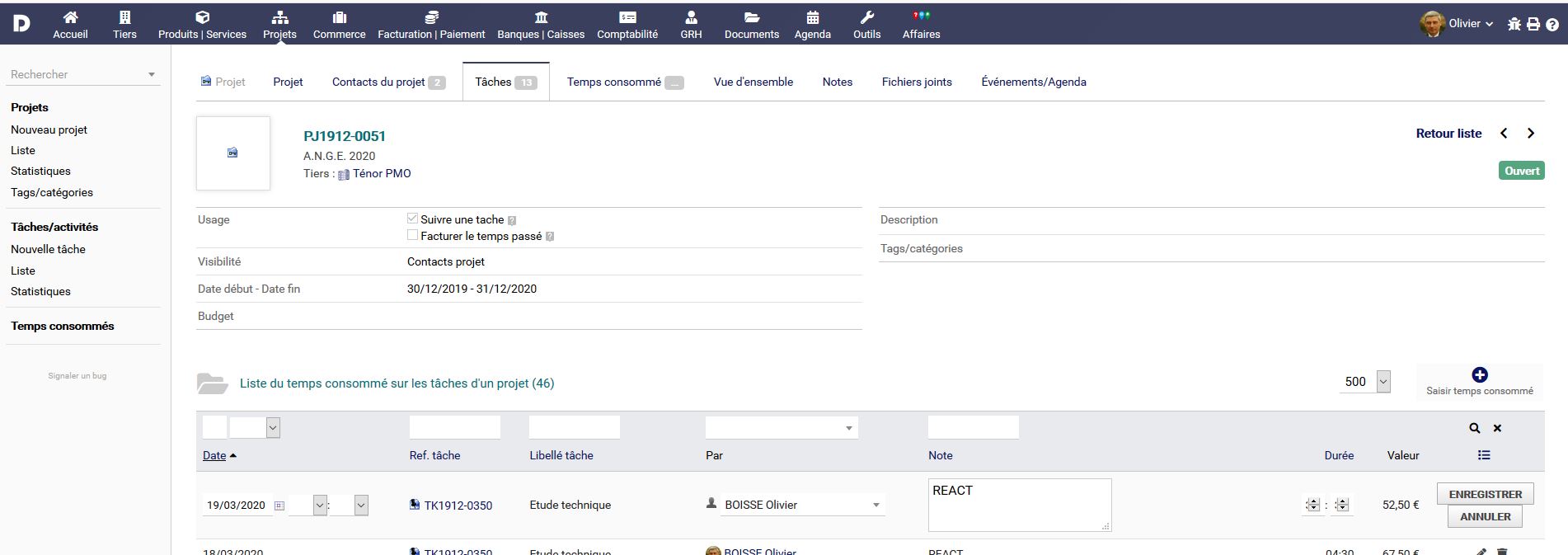Open the Par filter dropdown in header
Image resolution: width=1568 pixels, height=555 pixels.
point(782,427)
